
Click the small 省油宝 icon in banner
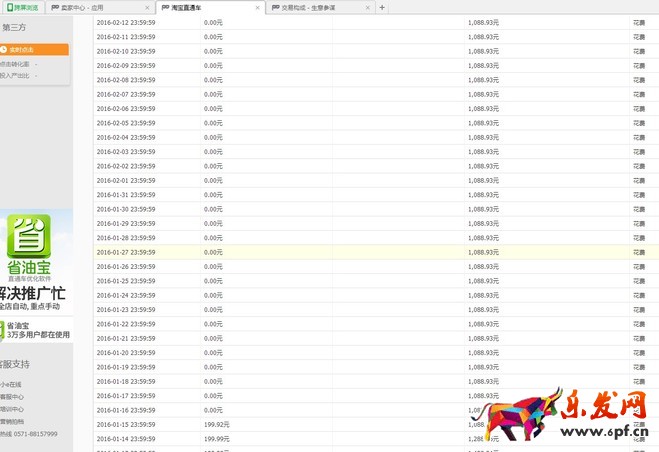[x=5, y=332]
